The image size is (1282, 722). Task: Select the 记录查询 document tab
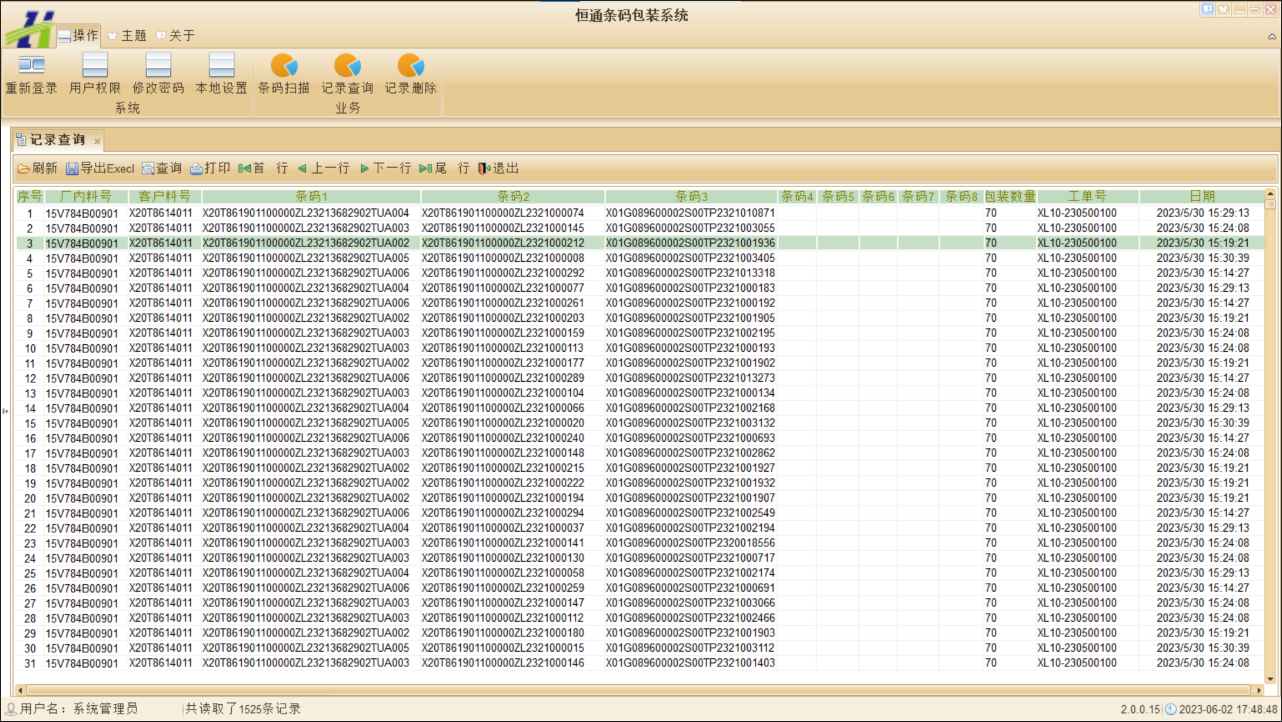pos(57,140)
